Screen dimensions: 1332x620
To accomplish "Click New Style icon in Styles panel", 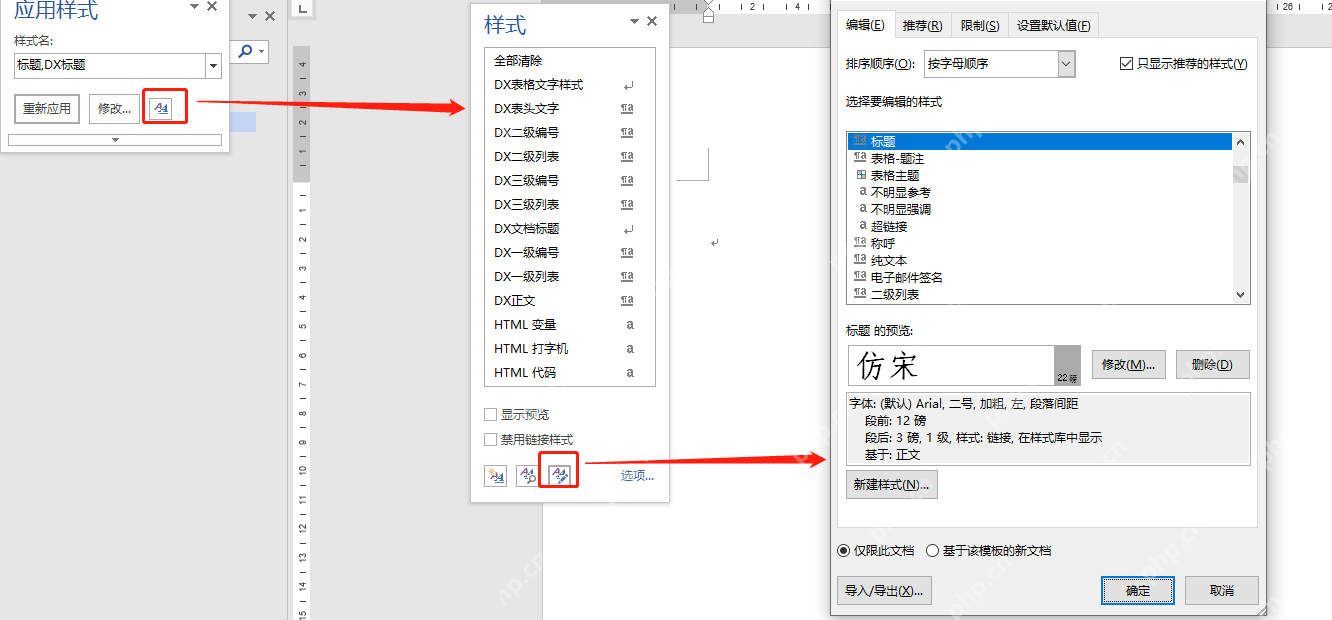I will (x=495, y=475).
